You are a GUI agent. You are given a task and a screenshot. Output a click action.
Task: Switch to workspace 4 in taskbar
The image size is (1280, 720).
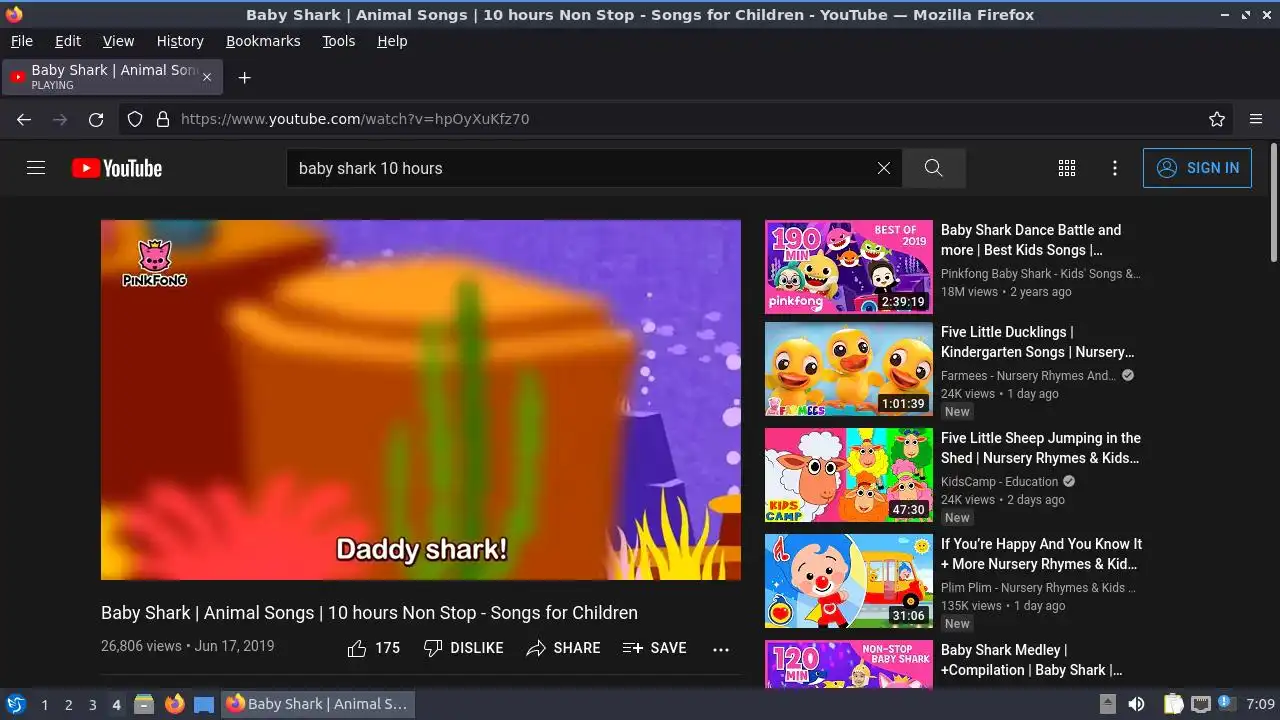point(116,705)
